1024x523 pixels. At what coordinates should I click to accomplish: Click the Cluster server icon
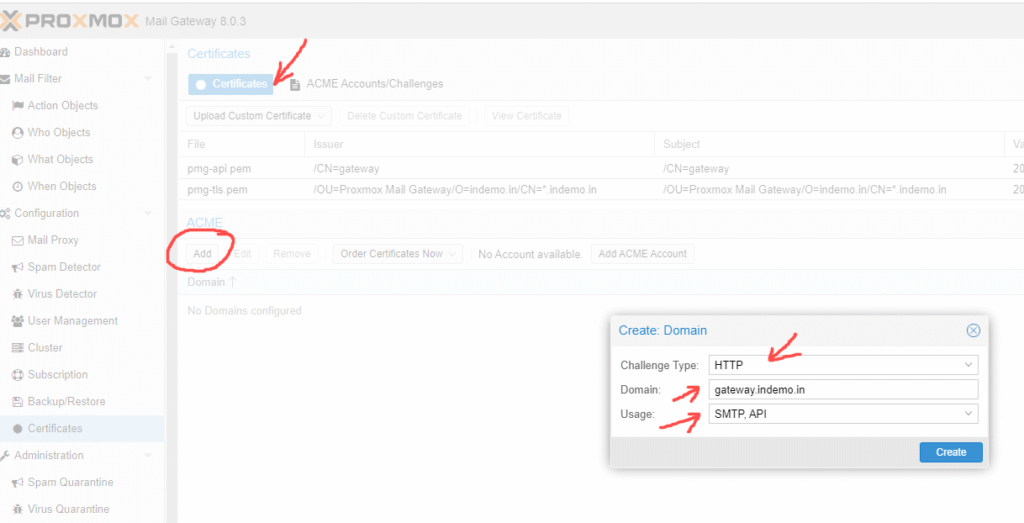pyautogui.click(x=18, y=348)
